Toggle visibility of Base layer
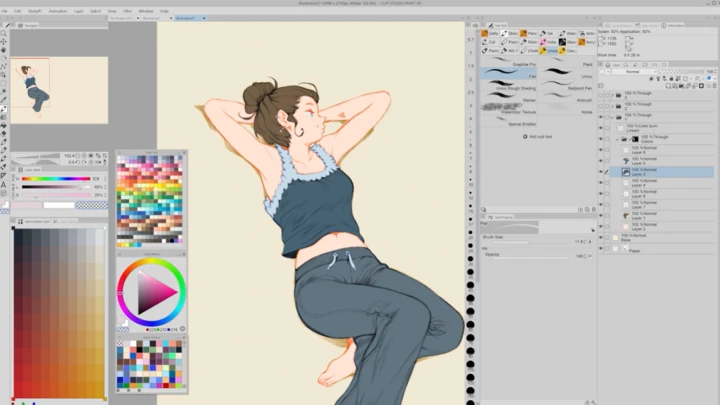Image resolution: width=720 pixels, height=405 pixels. click(x=601, y=237)
